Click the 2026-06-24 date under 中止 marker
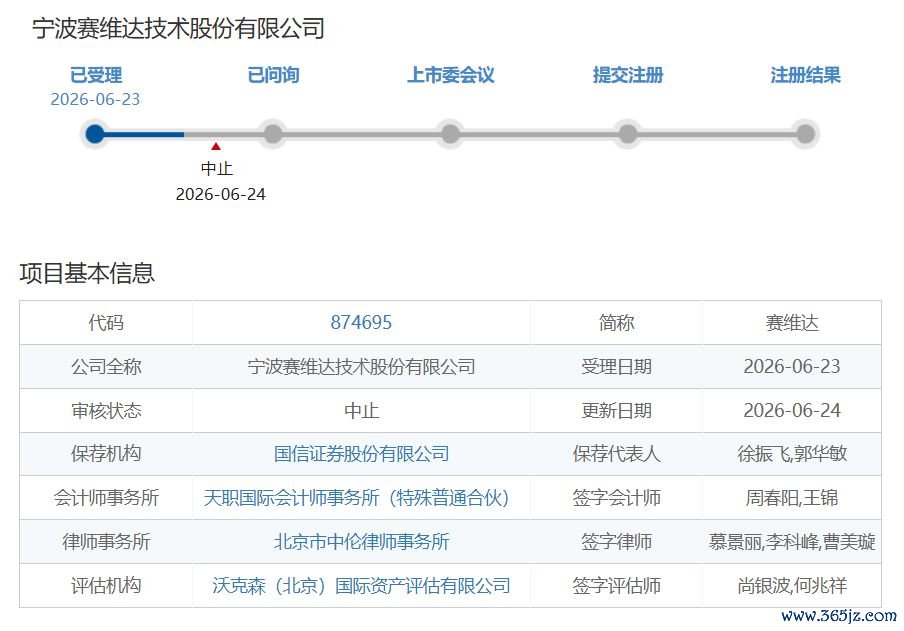 [x=221, y=194]
